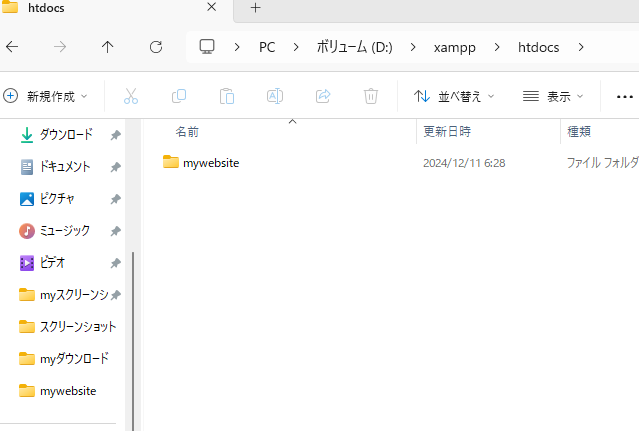Click xampp in the address breadcrumb
This screenshot has height=431, width=639.
[455, 47]
